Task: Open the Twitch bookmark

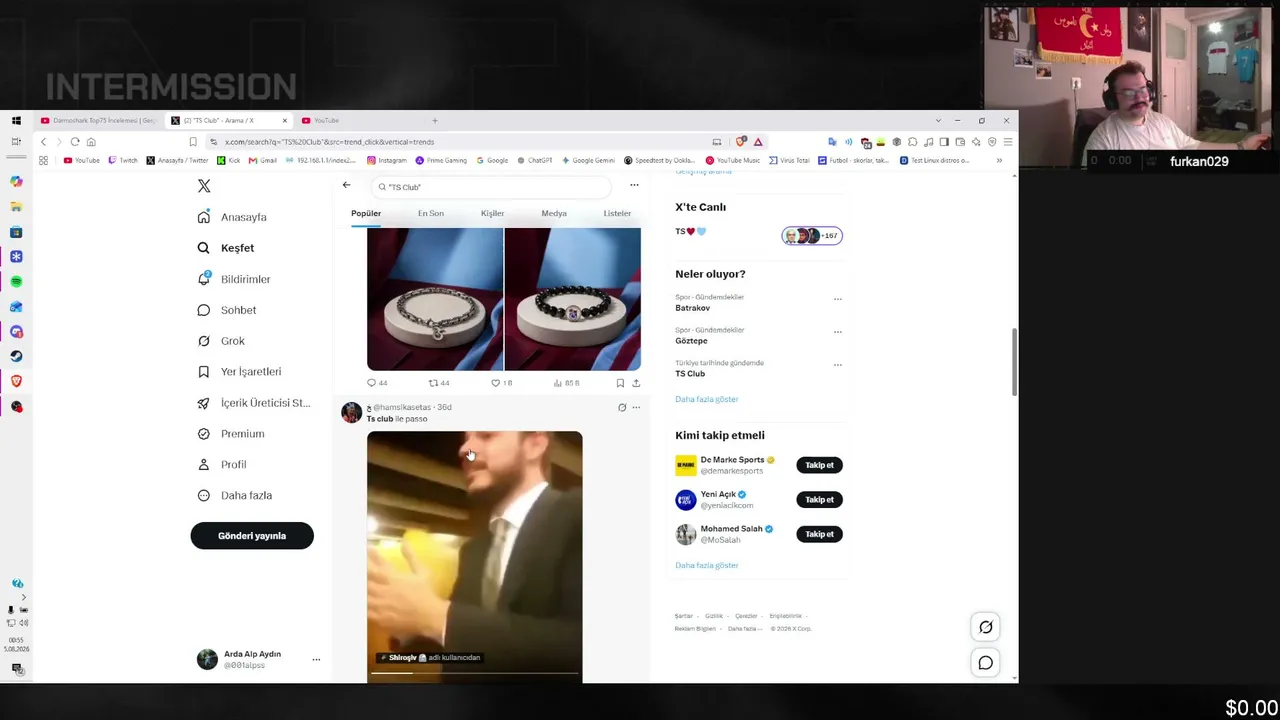Action: [124, 161]
